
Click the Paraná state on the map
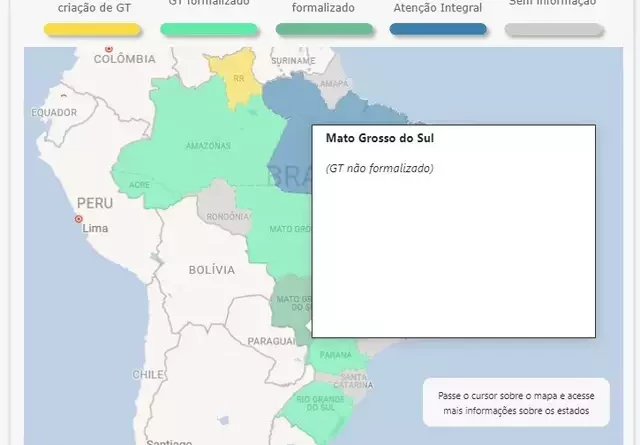335,355
